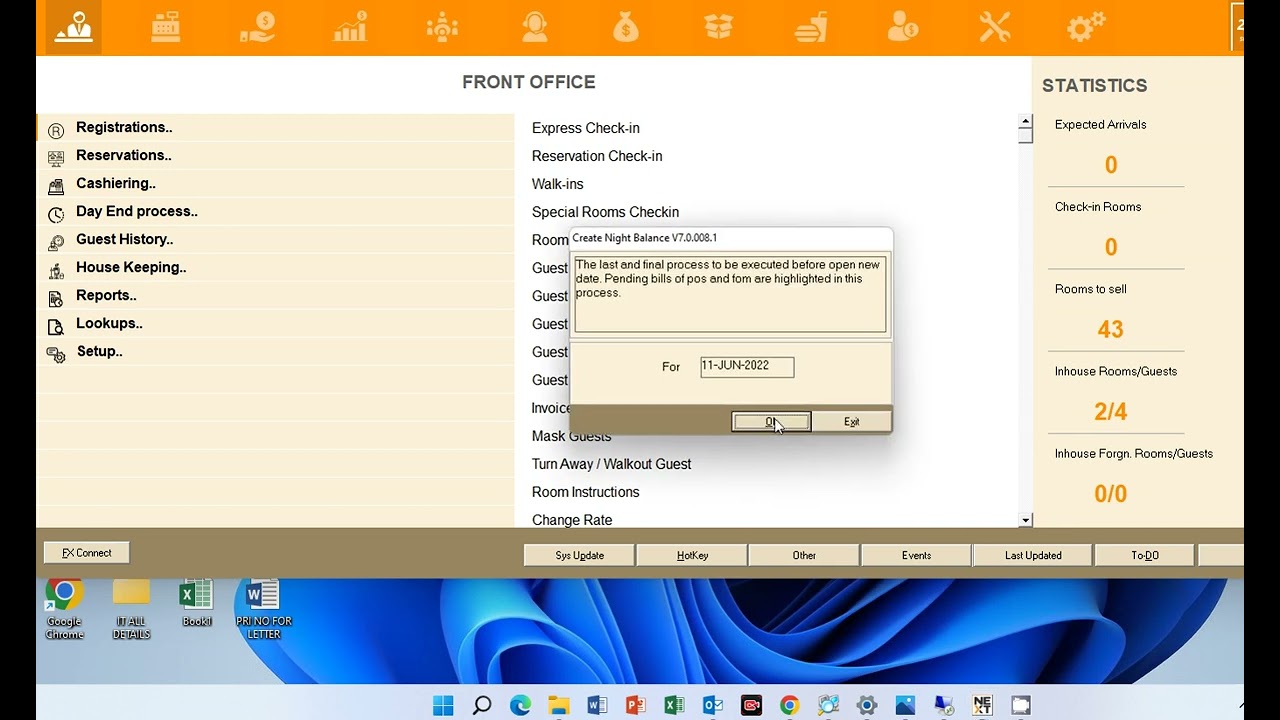Open the Registrations menu
Viewport: 1280px width, 720px height.
tap(124, 127)
